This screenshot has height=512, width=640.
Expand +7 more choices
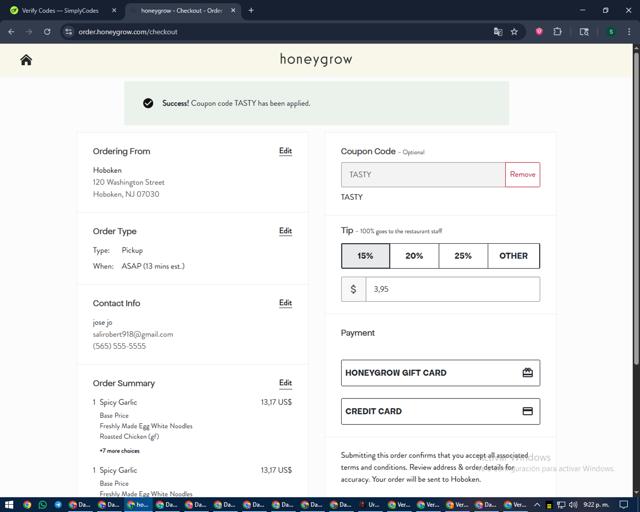click(x=120, y=451)
